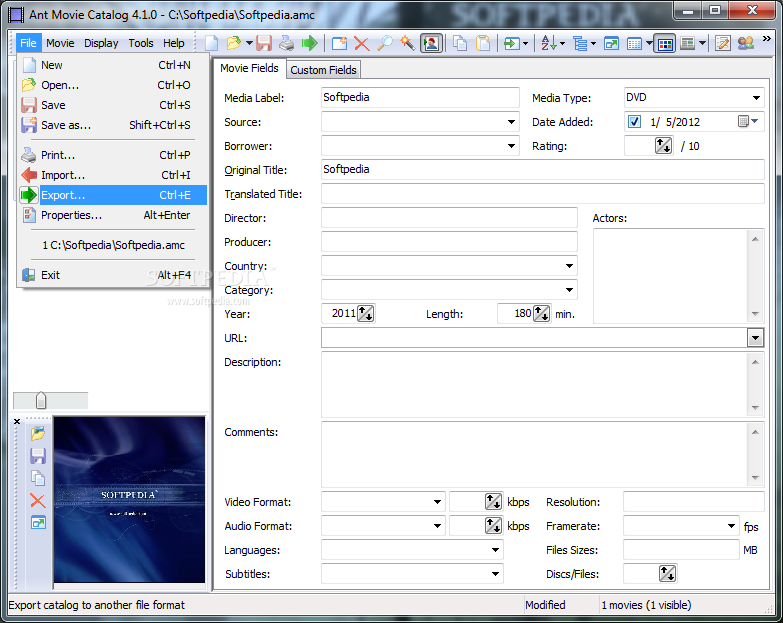Open the Date Added calendar dropdown
Screen dimensions: 783x623
tap(749, 121)
